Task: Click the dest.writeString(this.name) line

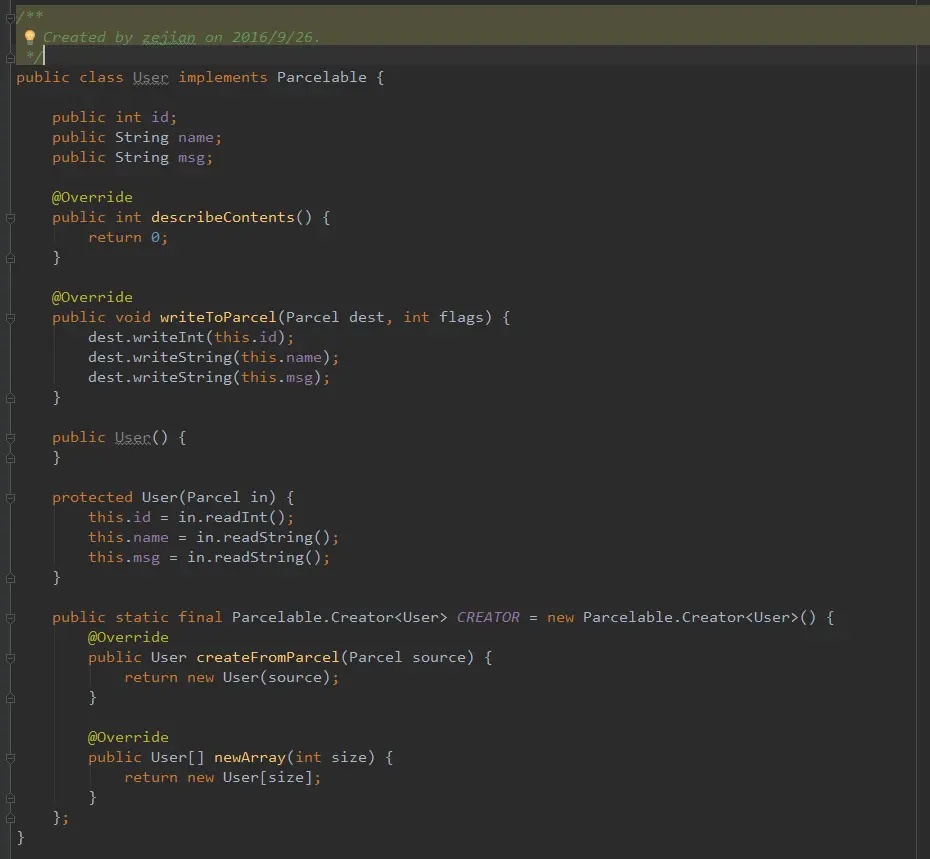Action: point(214,358)
